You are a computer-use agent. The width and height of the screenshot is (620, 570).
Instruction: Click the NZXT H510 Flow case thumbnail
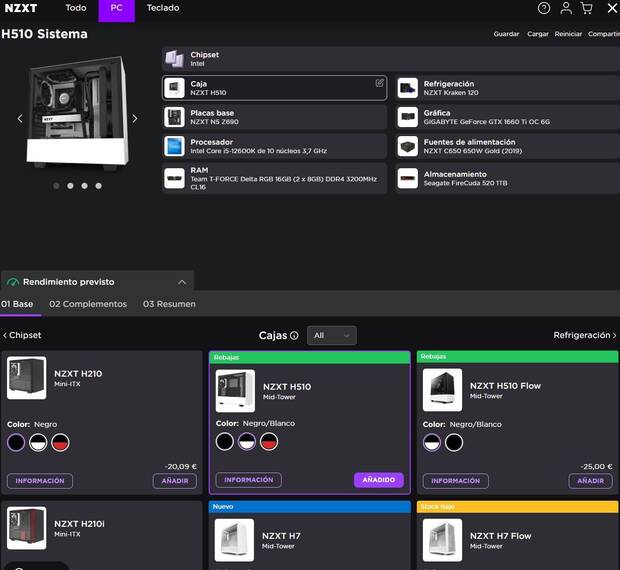pos(442,390)
